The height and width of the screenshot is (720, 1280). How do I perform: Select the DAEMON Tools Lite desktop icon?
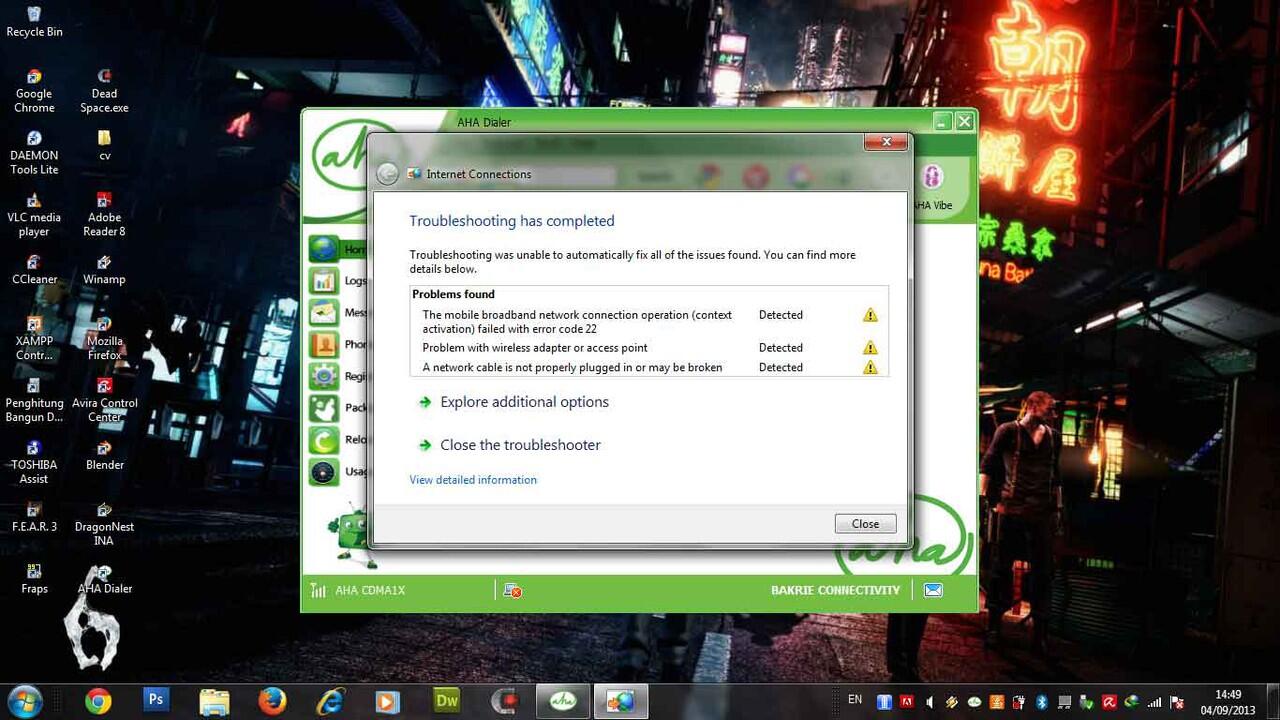click(34, 153)
